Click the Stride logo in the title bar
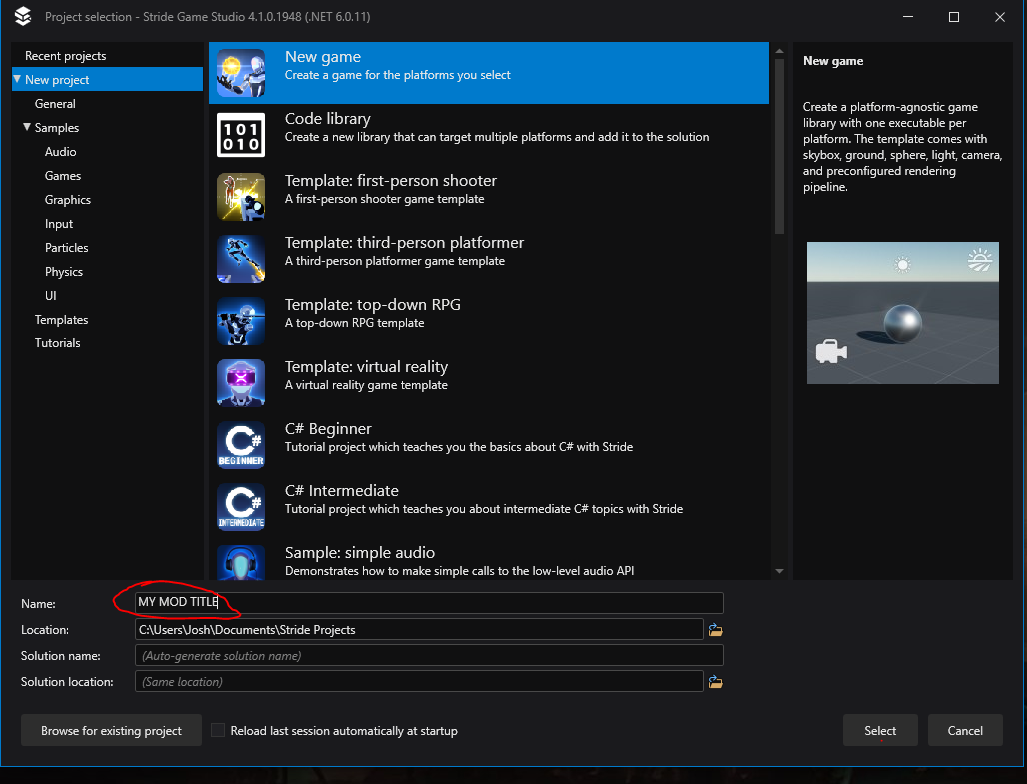The height and width of the screenshot is (784, 1027). click(23, 16)
